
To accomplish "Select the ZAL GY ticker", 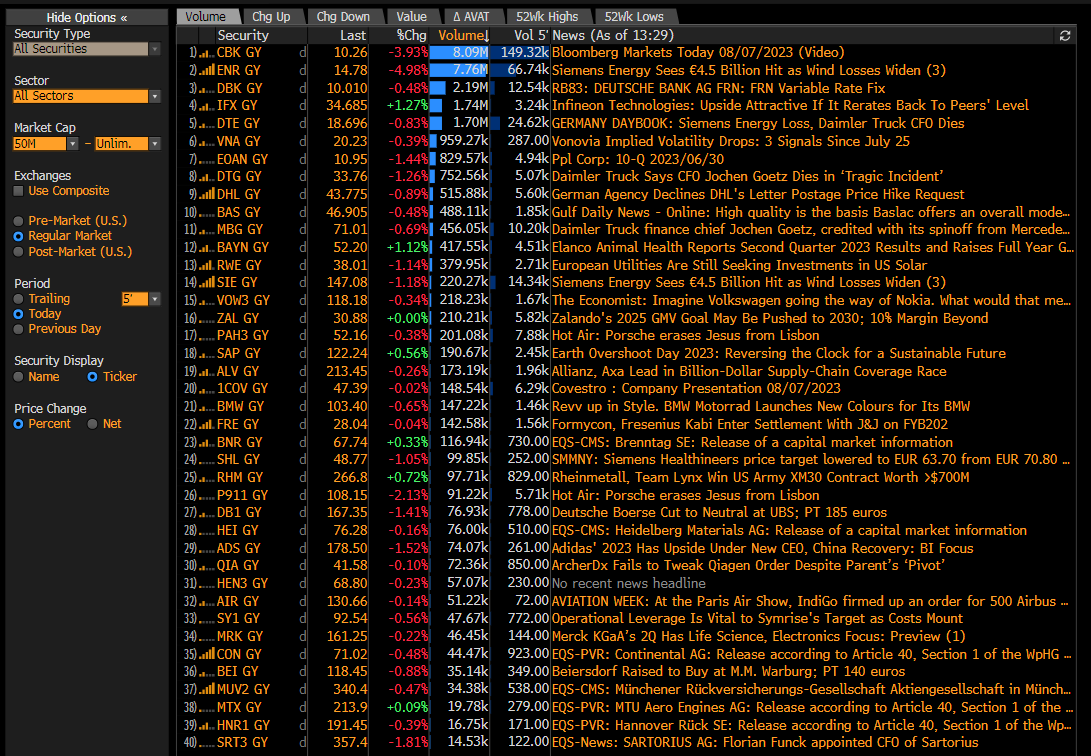I will coord(237,318).
